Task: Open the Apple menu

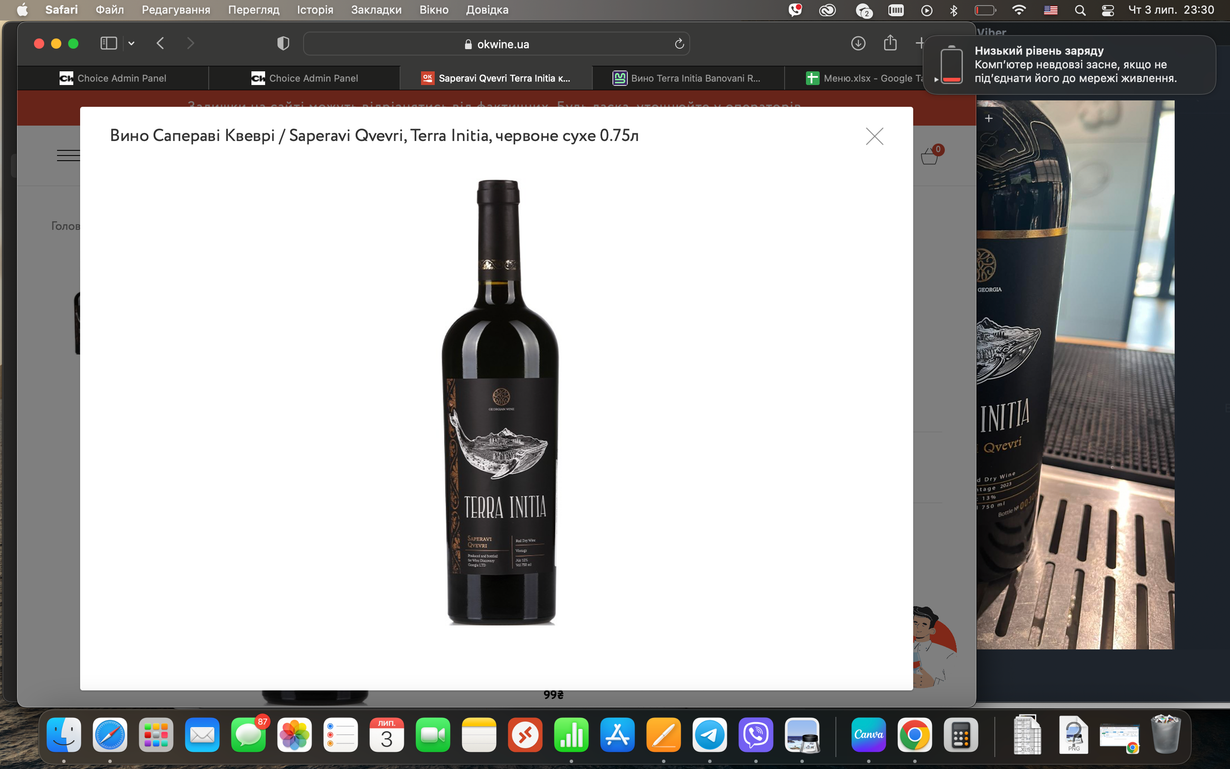Action: pos(22,10)
